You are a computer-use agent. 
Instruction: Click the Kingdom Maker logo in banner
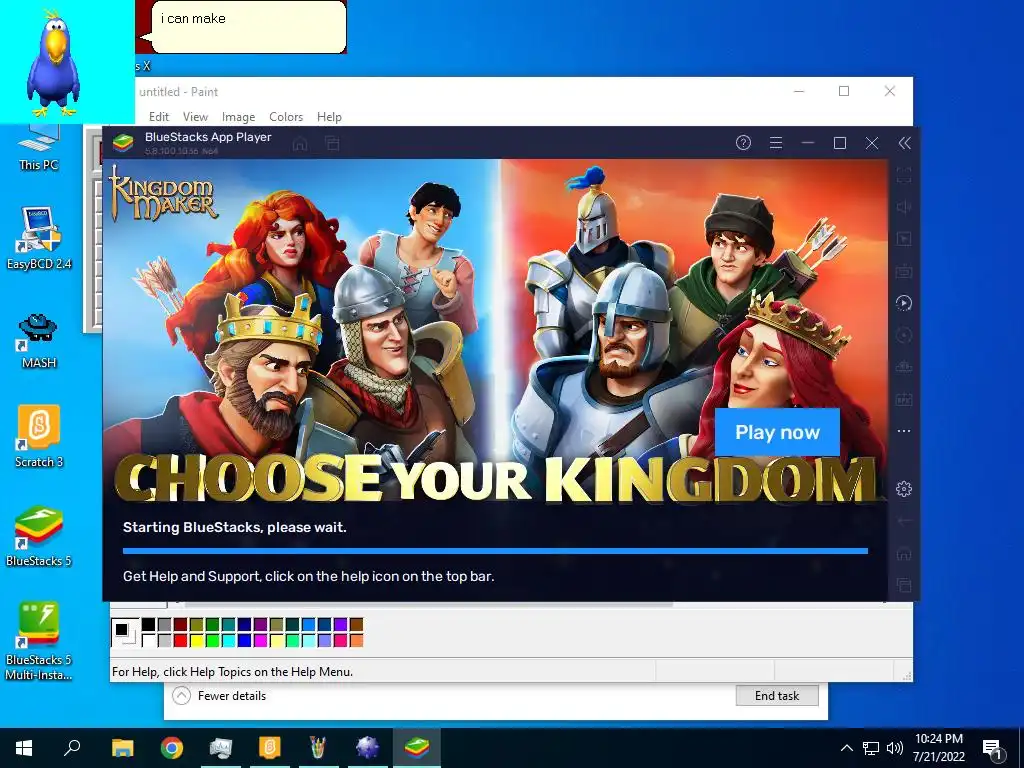click(163, 193)
